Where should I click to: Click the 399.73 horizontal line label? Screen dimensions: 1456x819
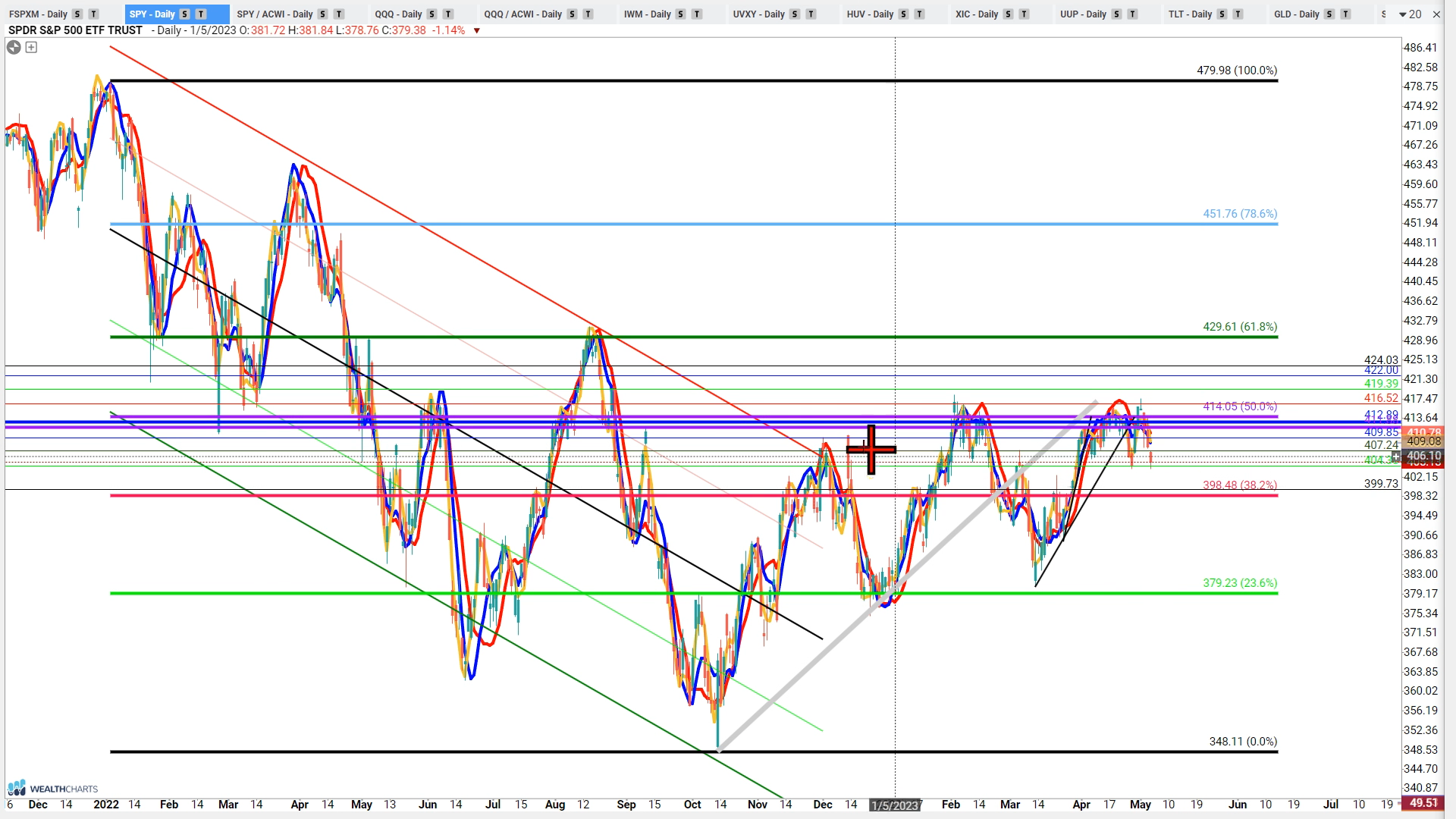coord(1381,484)
